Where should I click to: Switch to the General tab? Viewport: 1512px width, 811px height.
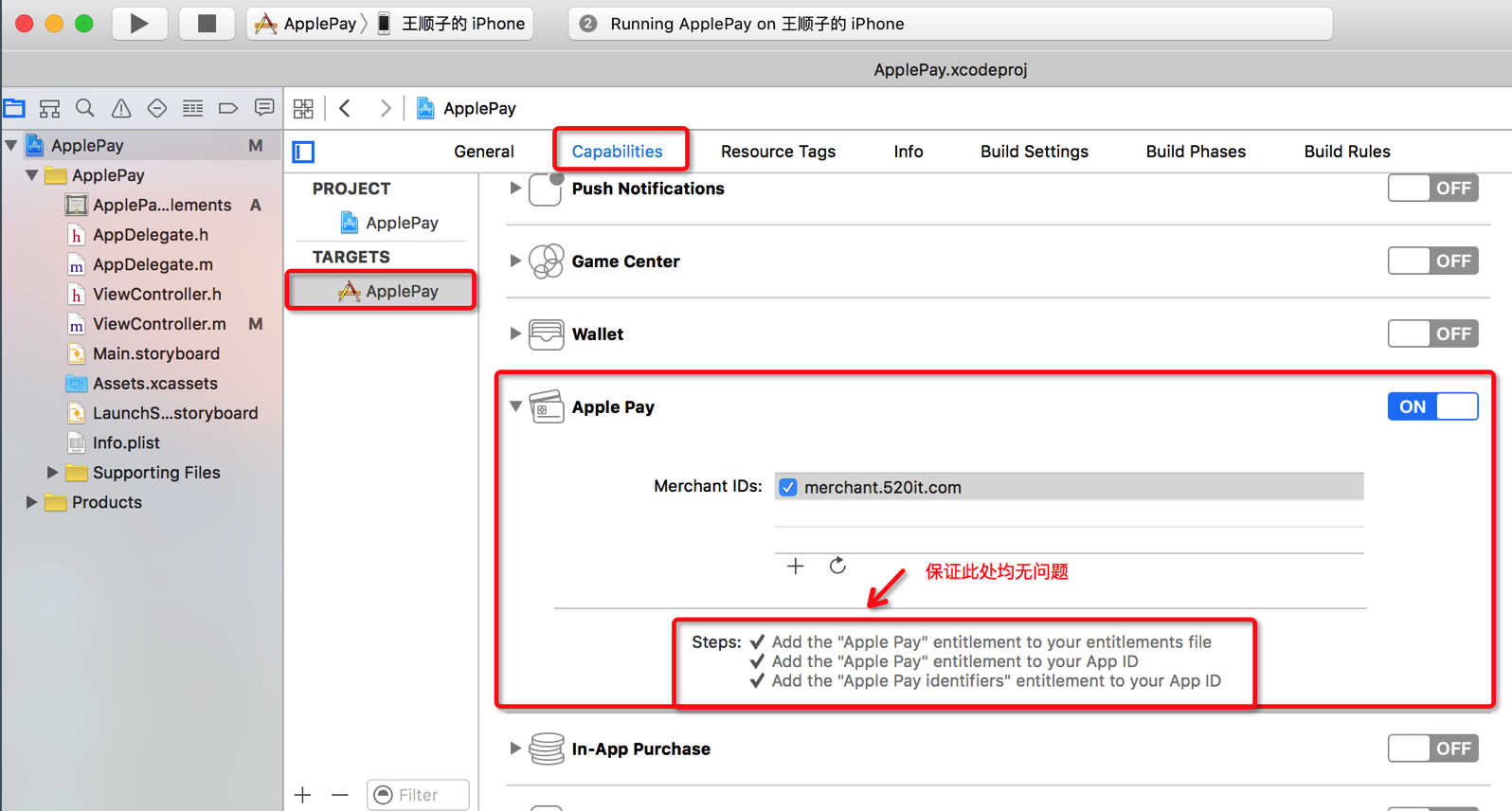[x=484, y=152]
